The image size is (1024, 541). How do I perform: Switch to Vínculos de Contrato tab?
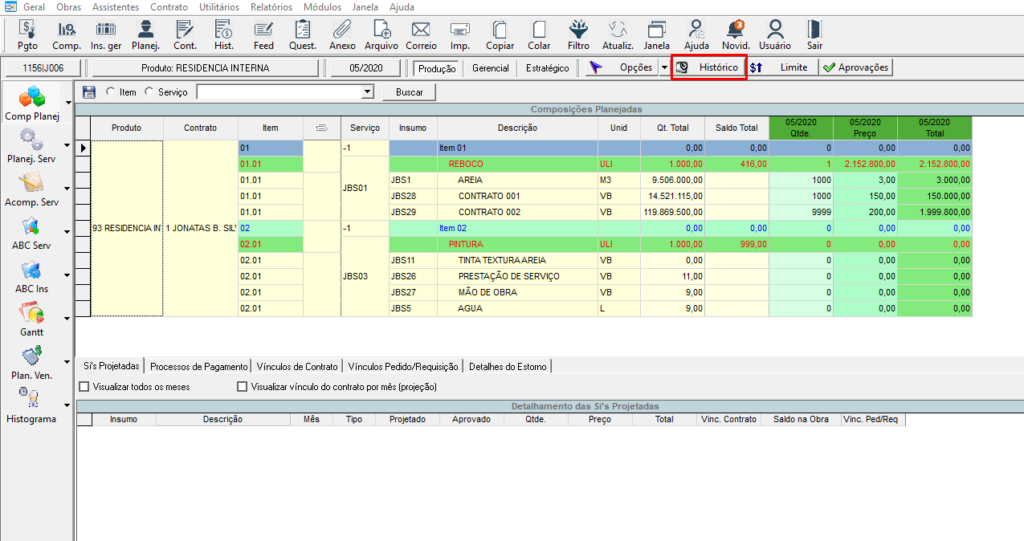click(x=296, y=367)
